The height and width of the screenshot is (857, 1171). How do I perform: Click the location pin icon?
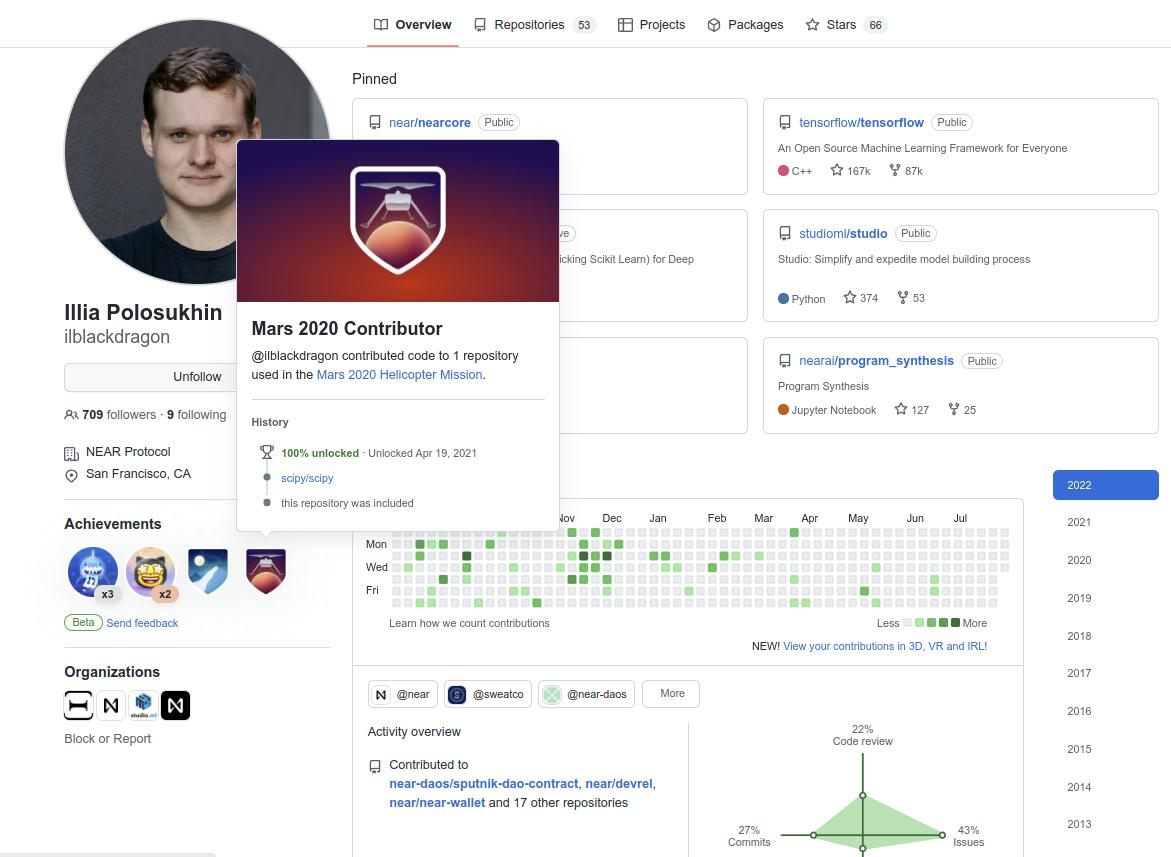coord(71,476)
